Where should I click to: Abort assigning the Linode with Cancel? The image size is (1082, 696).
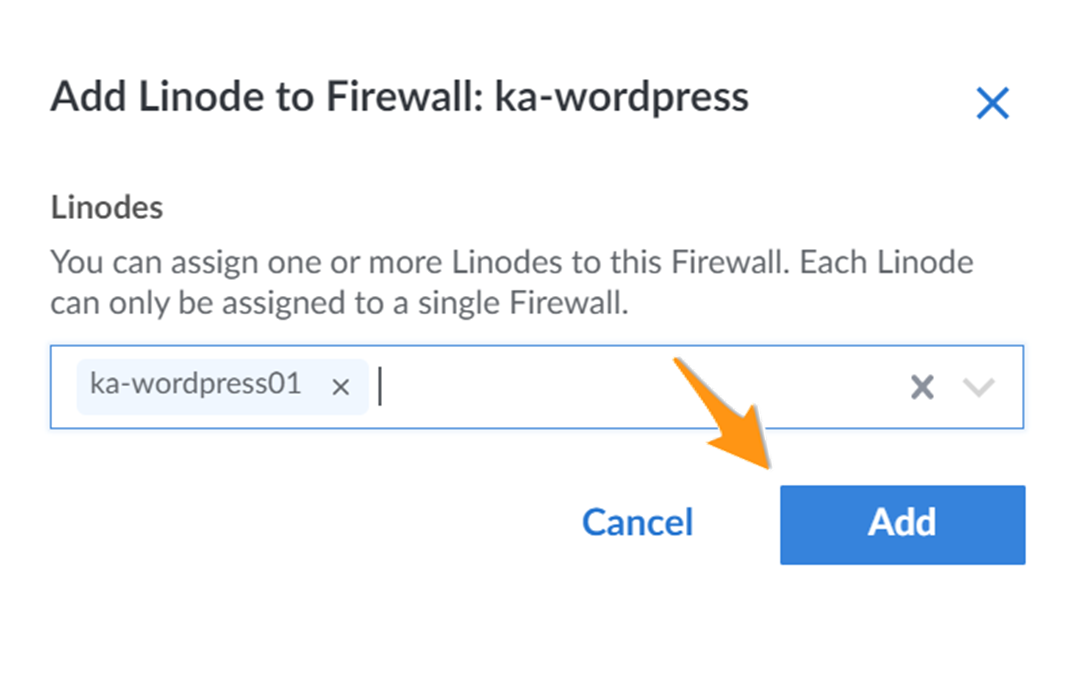point(638,522)
